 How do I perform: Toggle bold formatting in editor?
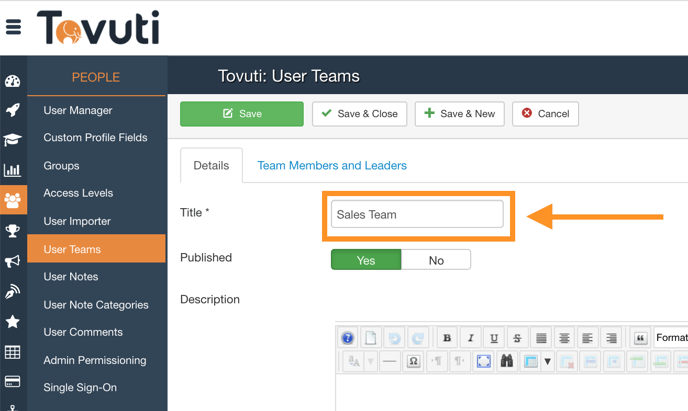447,338
